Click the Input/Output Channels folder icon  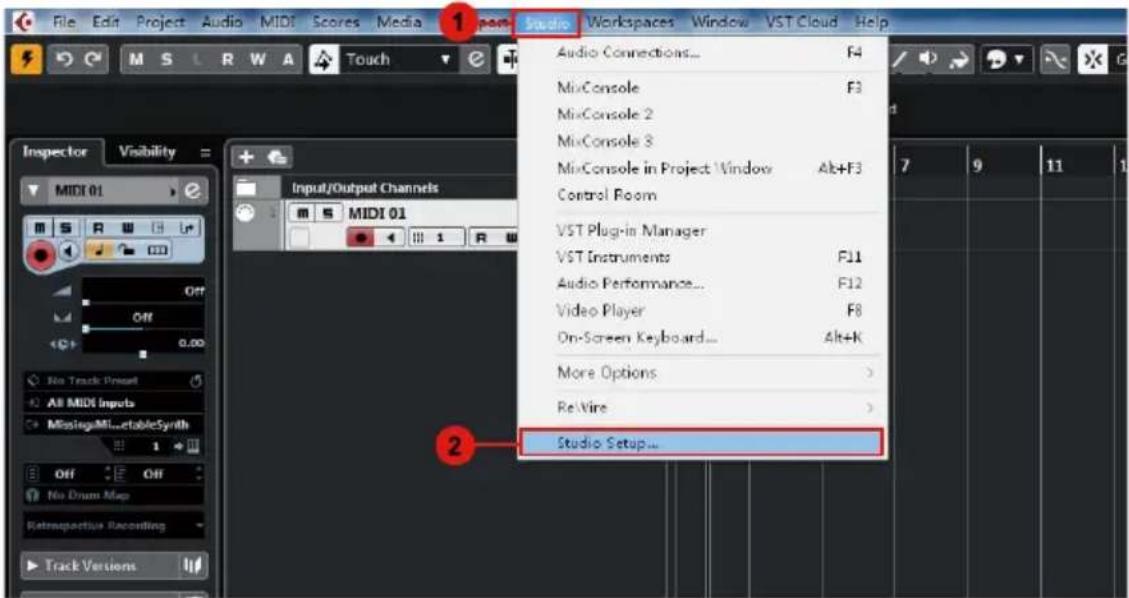(247, 189)
